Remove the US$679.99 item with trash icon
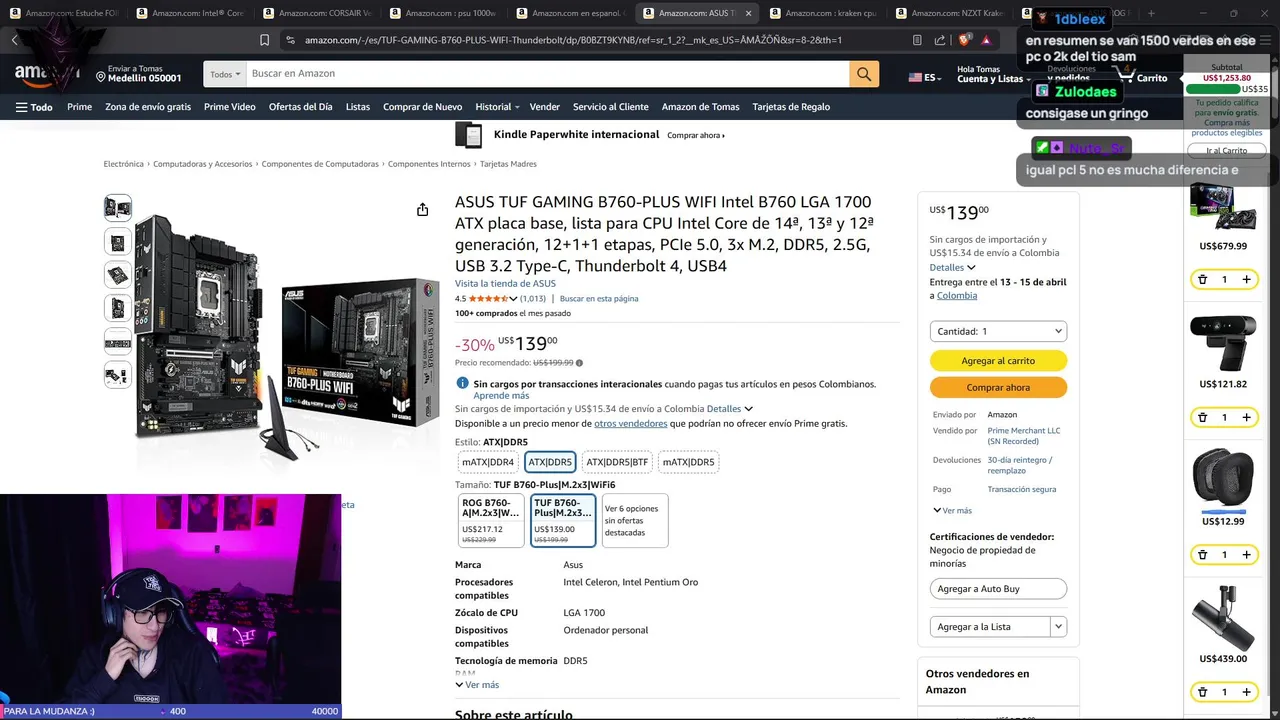This screenshot has height=720, width=1280. pos(1203,279)
